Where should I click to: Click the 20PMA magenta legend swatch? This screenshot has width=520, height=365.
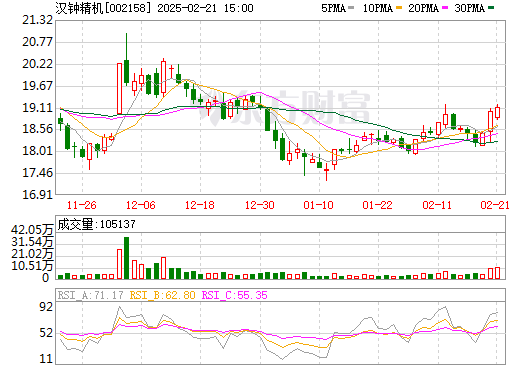pyautogui.click(x=445, y=8)
